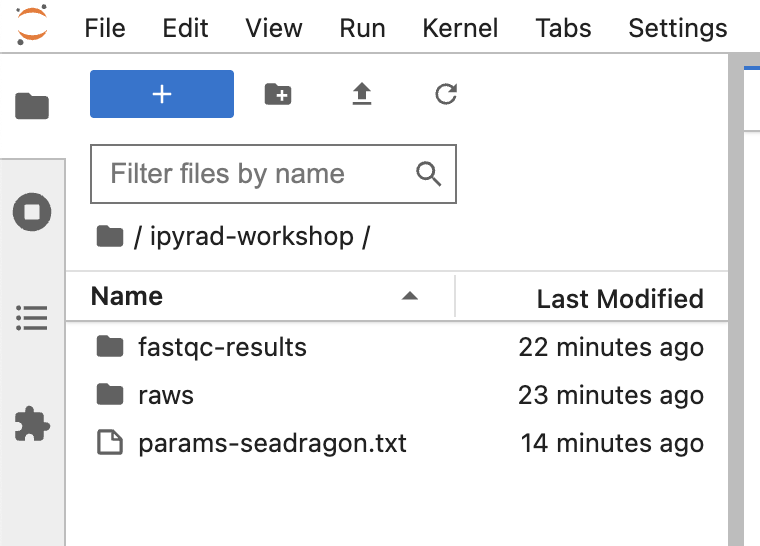The width and height of the screenshot is (760, 546).
Task: Sort files by Last Modified
Action: (x=619, y=298)
